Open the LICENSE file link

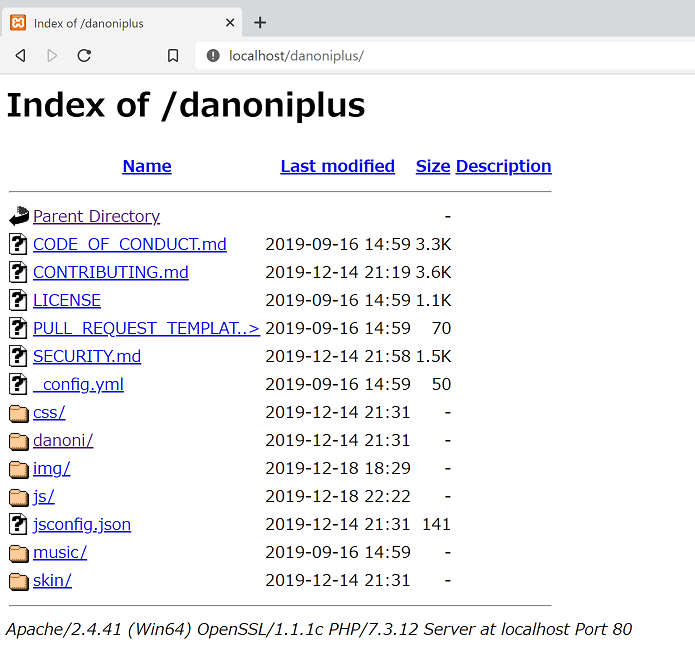[x=67, y=300]
